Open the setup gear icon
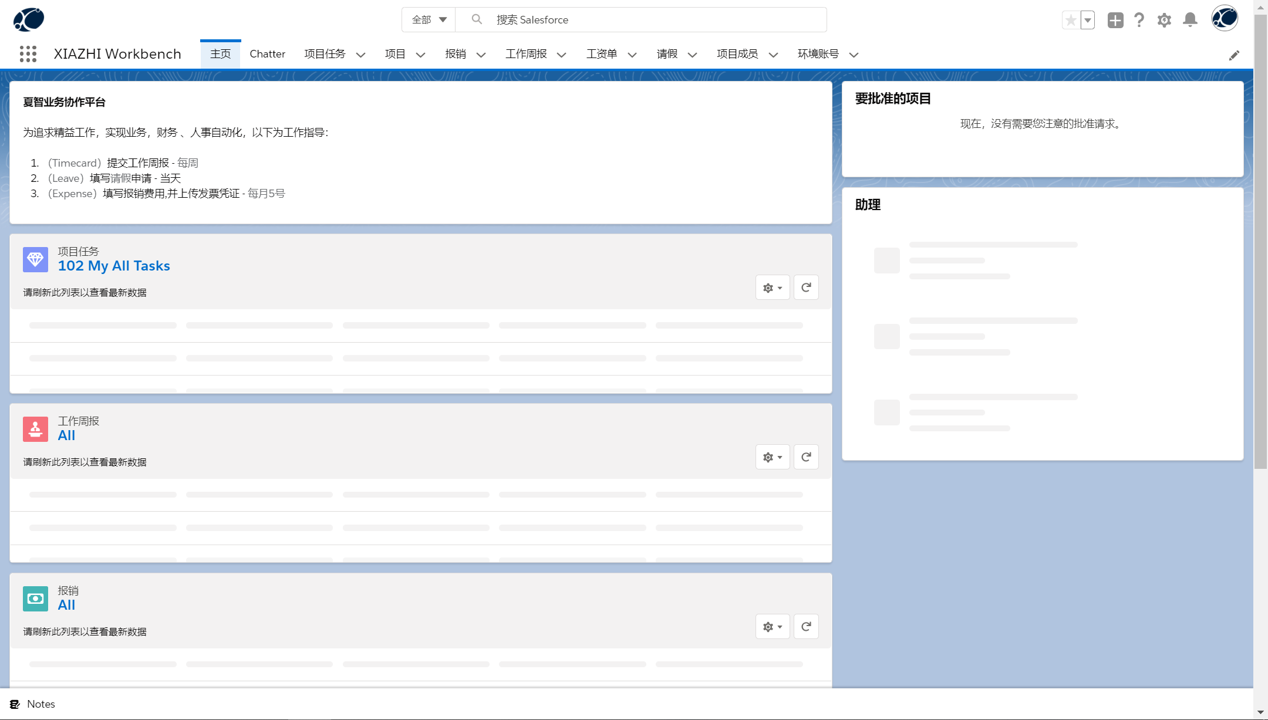1268x720 pixels. [1164, 20]
